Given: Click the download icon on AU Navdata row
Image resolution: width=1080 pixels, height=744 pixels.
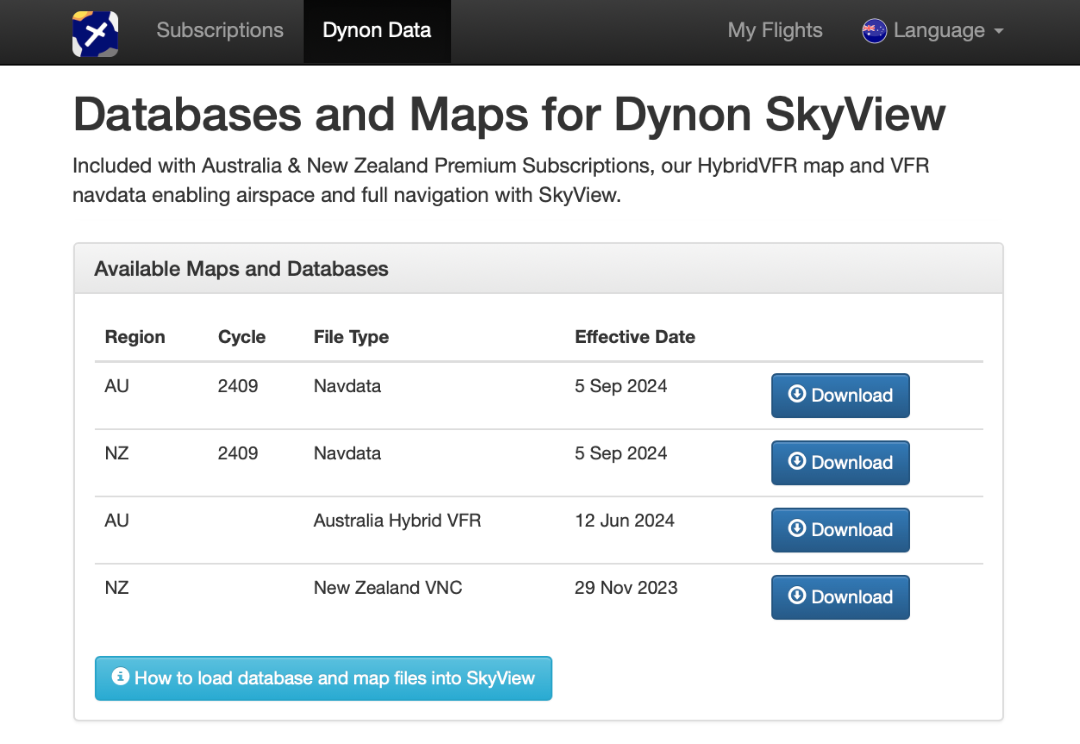Looking at the screenshot, I should tap(798, 395).
